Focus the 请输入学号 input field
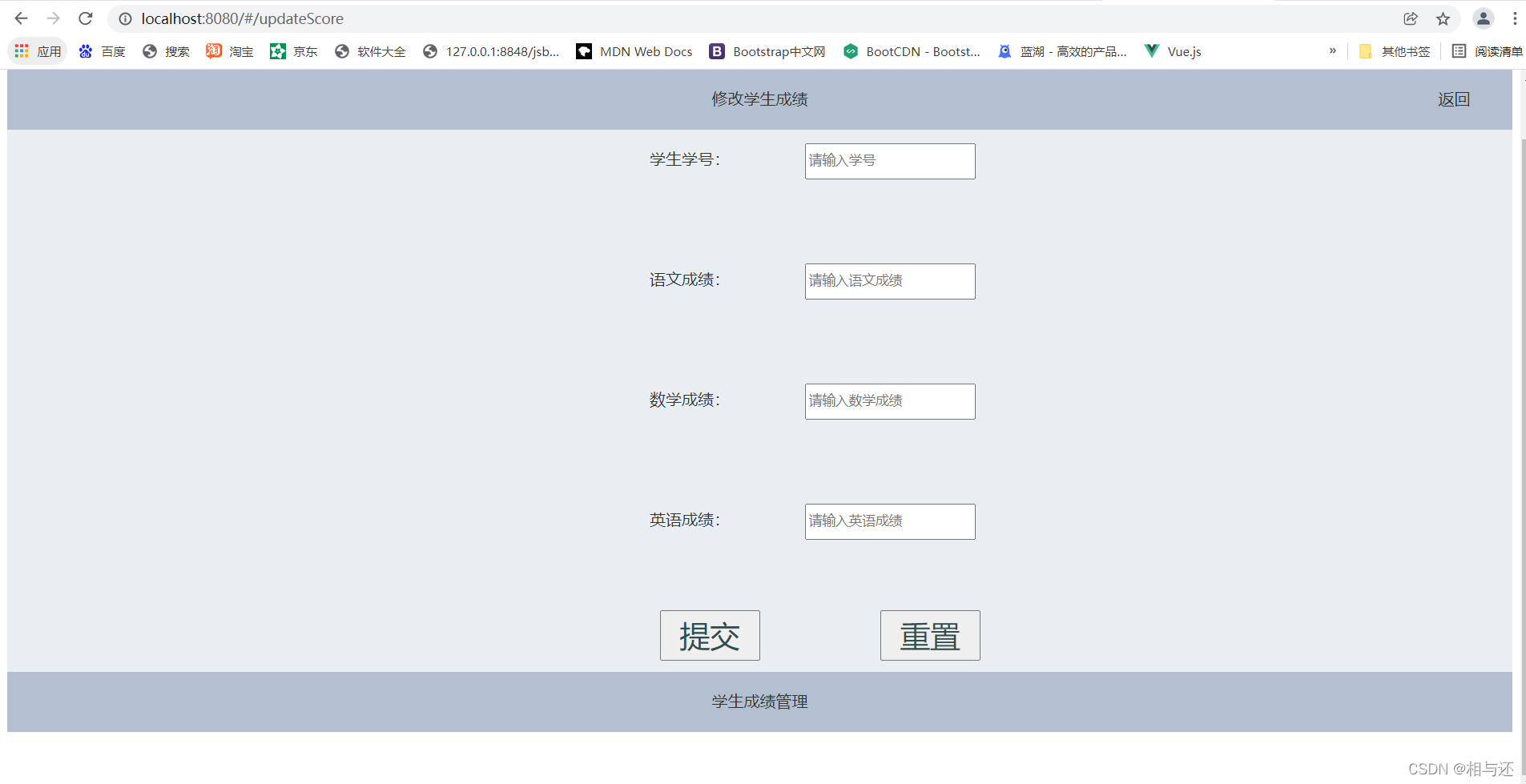Screen dimensions: 1526x784 point(890,161)
